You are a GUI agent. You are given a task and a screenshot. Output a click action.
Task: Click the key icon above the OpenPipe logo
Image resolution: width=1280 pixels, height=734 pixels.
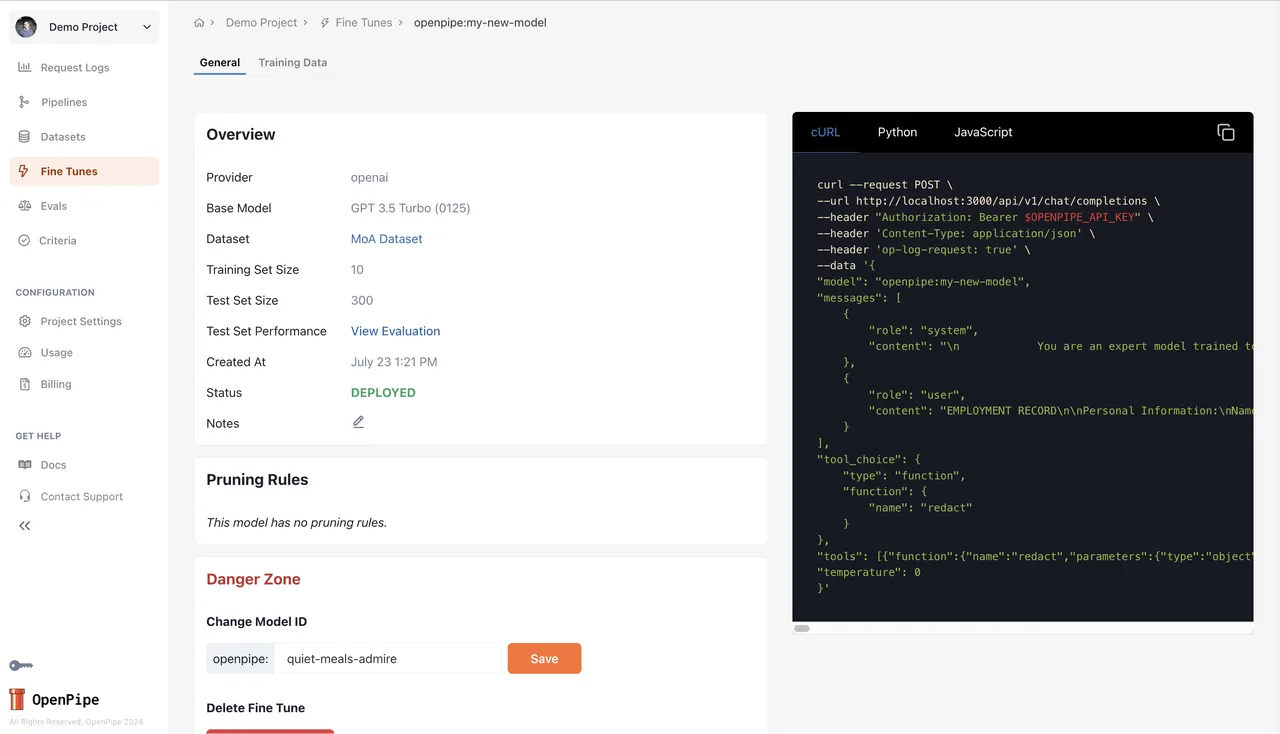[21, 666]
